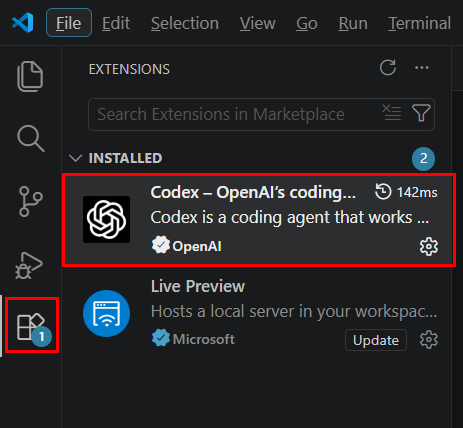Image resolution: width=463 pixels, height=428 pixels.
Task: Open the Search view in the activity bar
Action: (x=31, y=138)
